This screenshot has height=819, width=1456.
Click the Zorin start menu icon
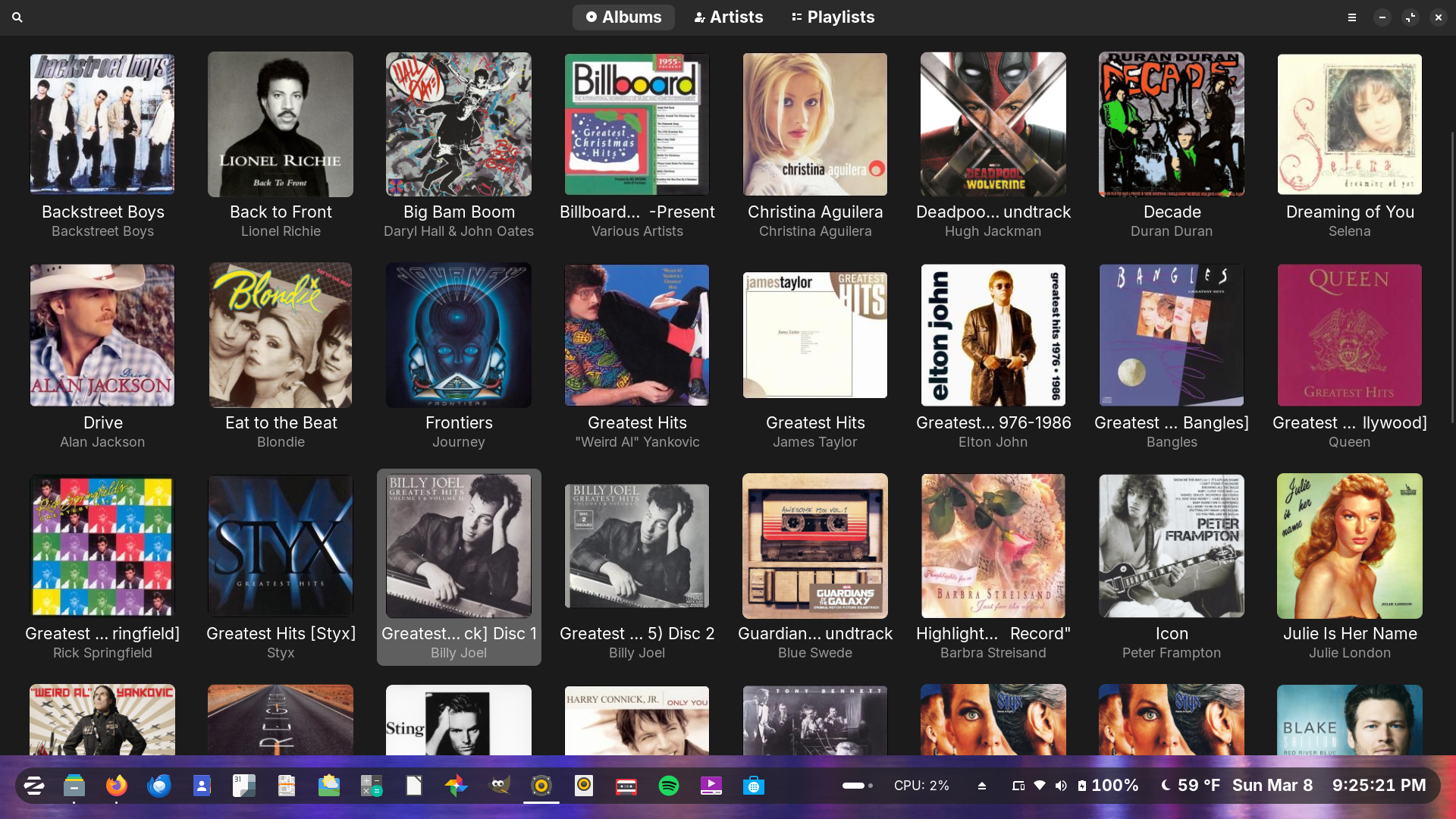[x=33, y=786]
